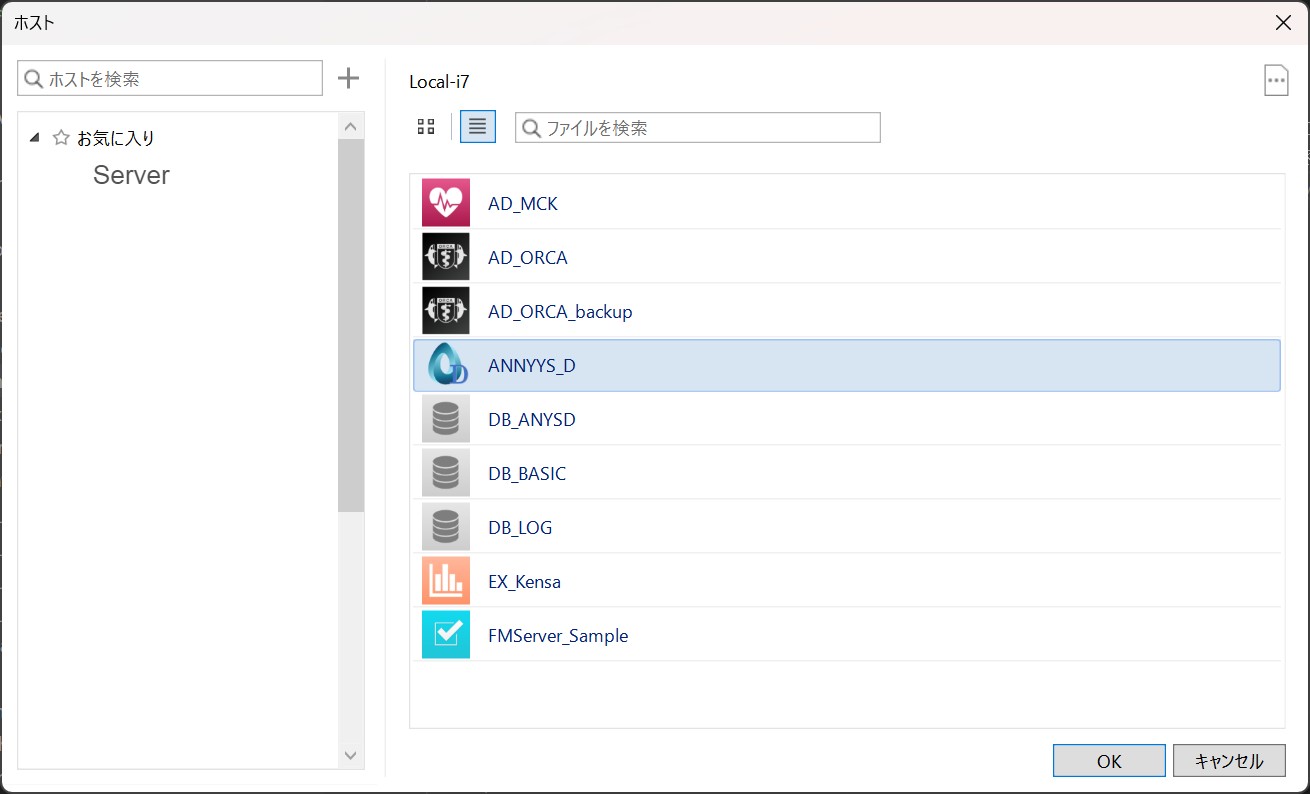Click the host list scrollbar up arrow
1310x794 pixels.
click(350, 126)
